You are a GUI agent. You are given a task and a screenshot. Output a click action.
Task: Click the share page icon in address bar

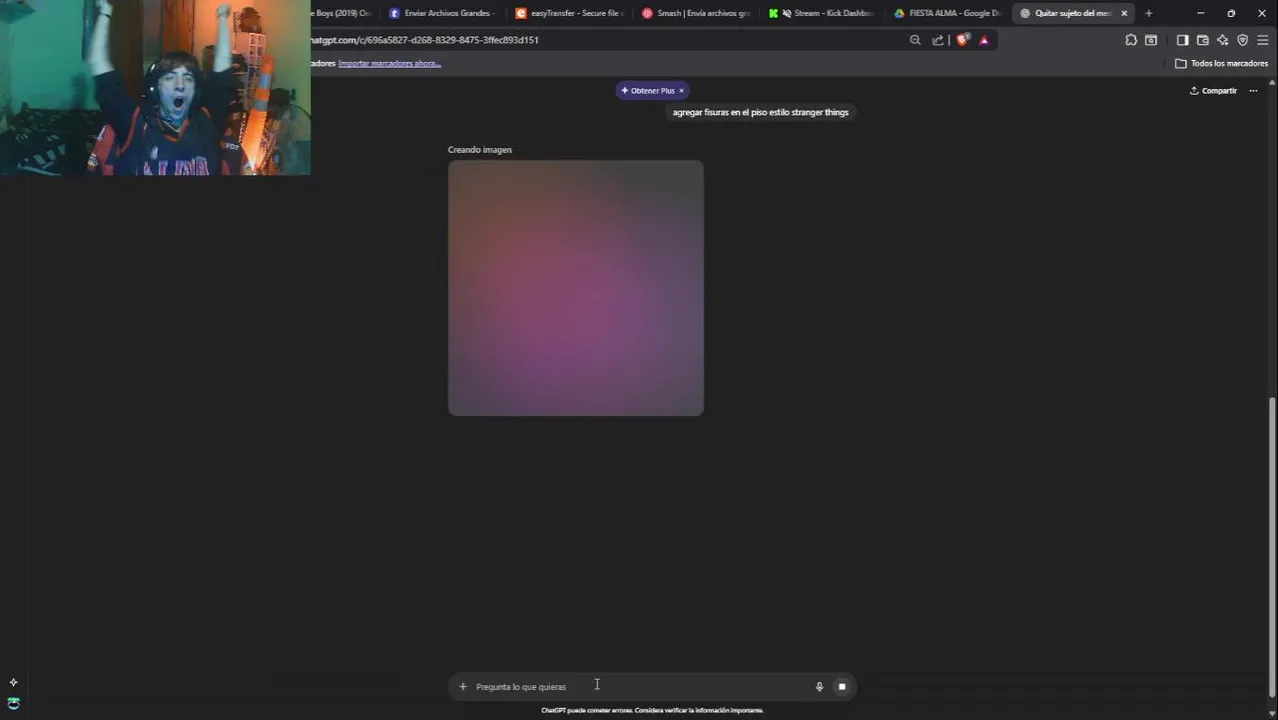coord(938,40)
